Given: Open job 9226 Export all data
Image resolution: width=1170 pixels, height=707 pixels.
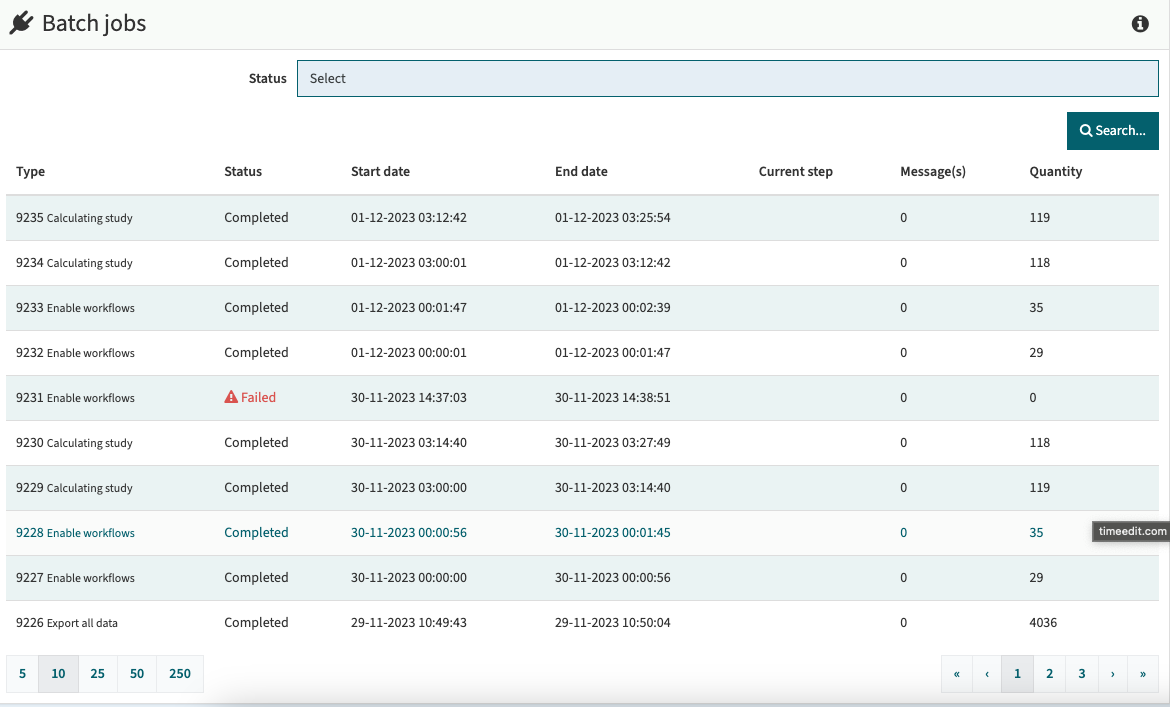Looking at the screenshot, I should [x=582, y=623].
